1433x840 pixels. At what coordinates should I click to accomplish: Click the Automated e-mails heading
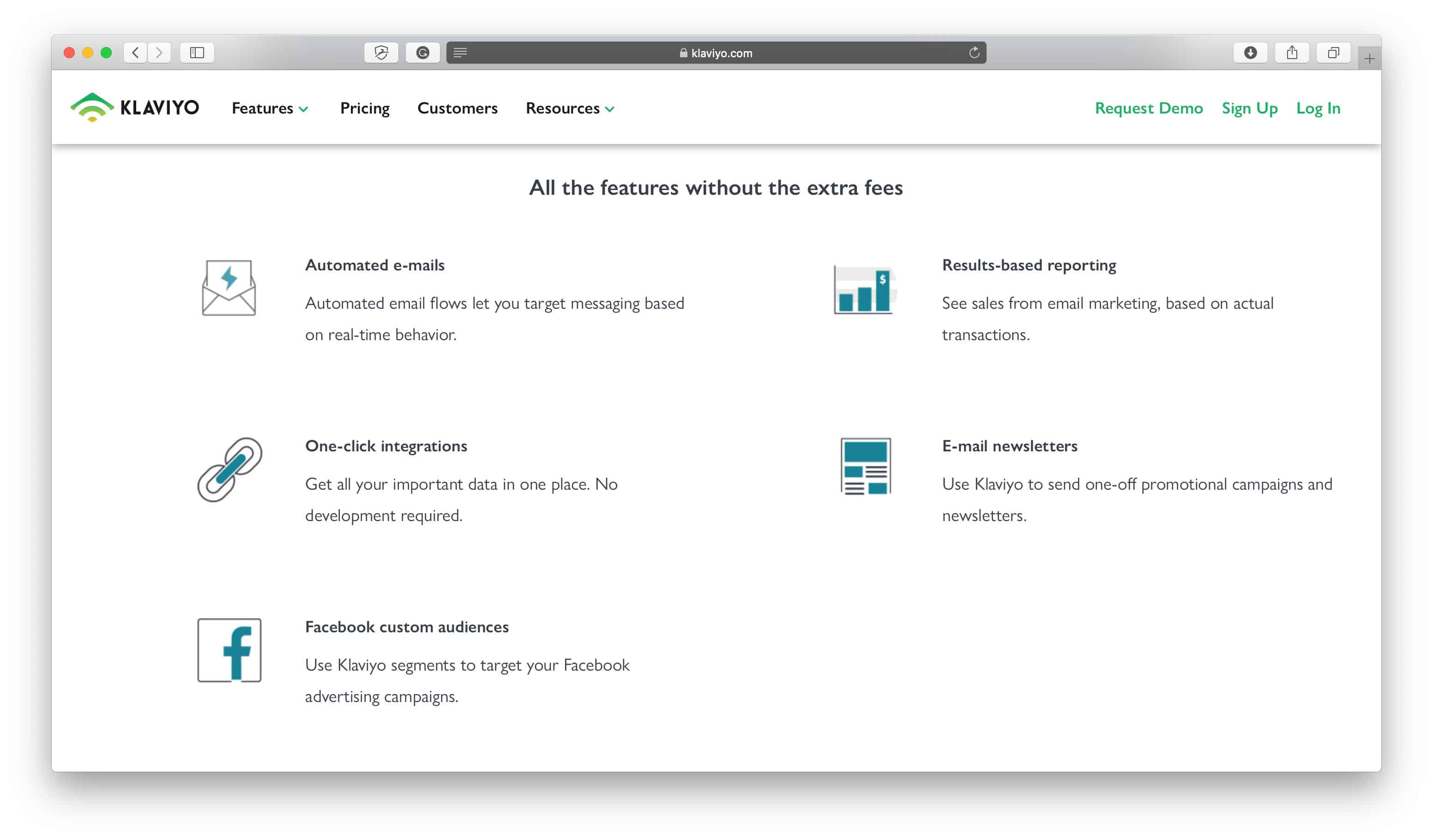(x=375, y=265)
